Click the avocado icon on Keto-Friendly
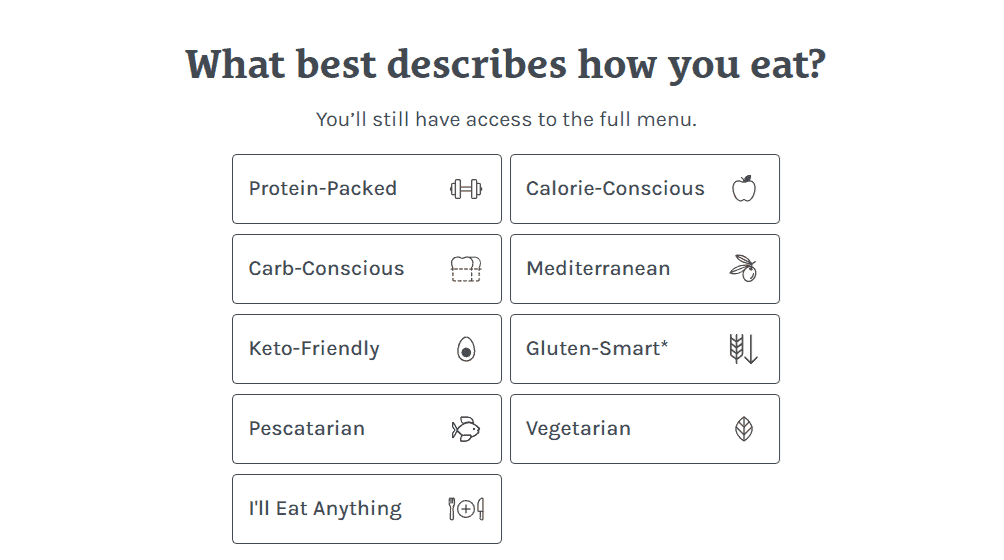This screenshot has height=560, width=1004. 466,349
